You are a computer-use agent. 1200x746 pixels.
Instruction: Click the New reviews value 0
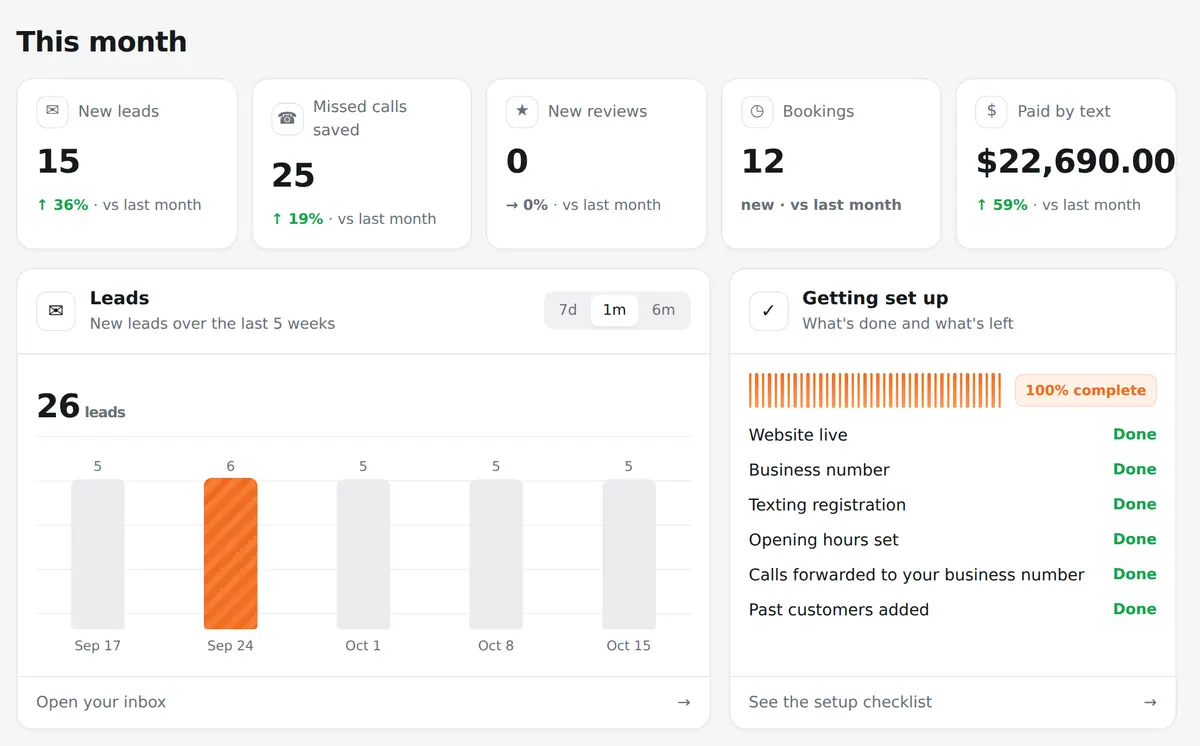tap(517, 161)
